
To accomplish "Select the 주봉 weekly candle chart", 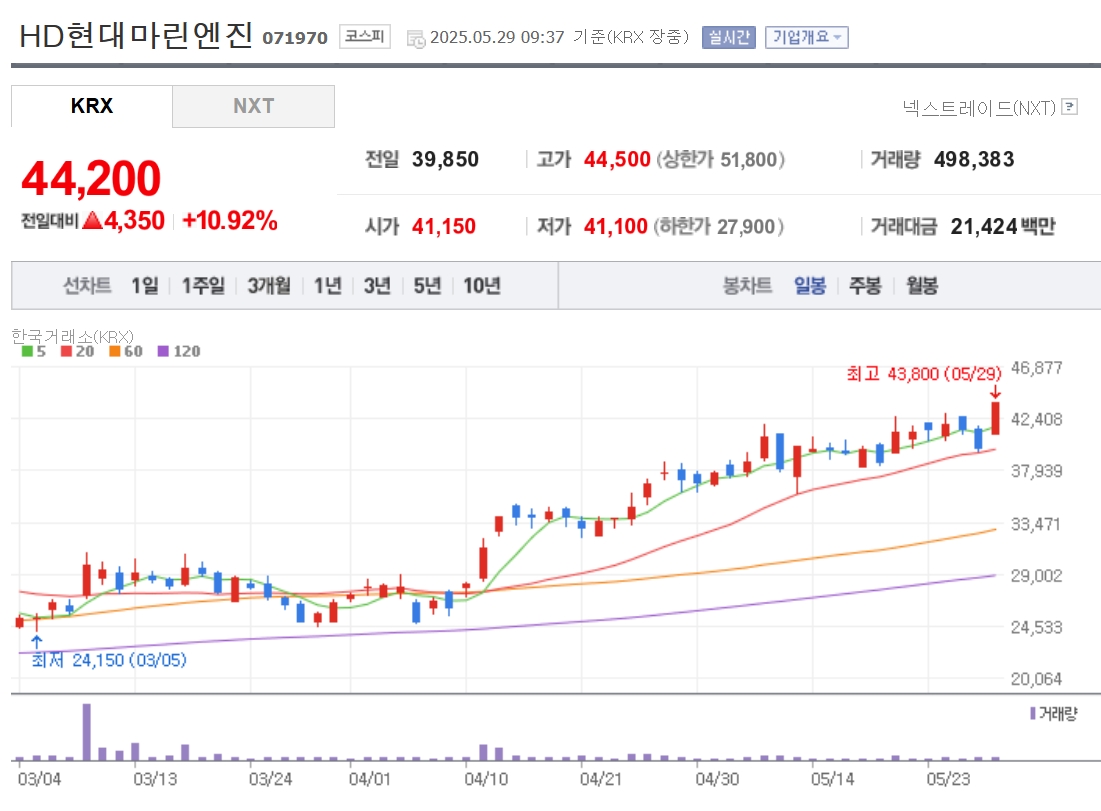I will click(865, 286).
